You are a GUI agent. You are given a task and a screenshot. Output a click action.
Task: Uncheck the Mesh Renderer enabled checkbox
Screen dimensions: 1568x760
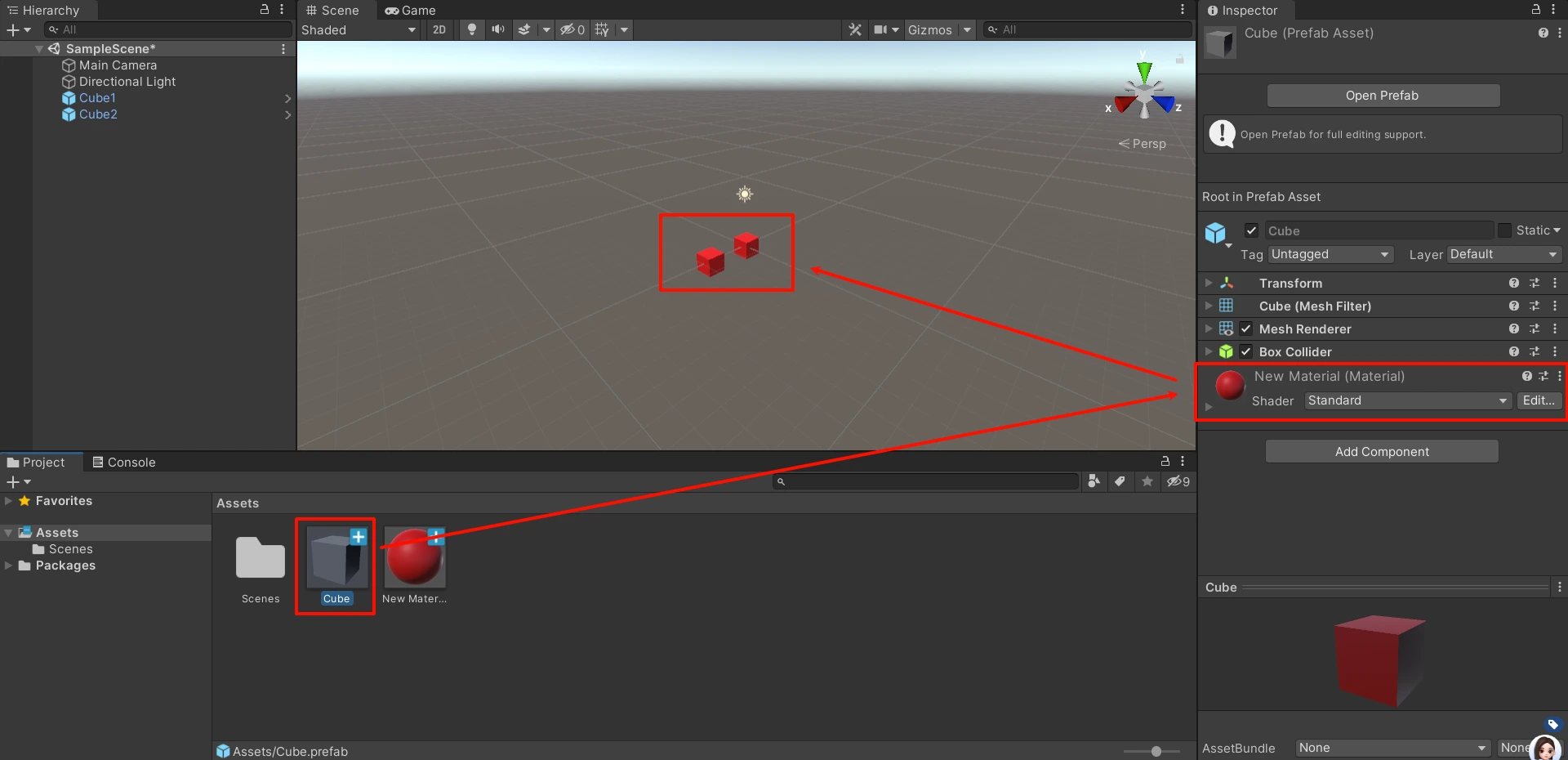coord(1246,329)
